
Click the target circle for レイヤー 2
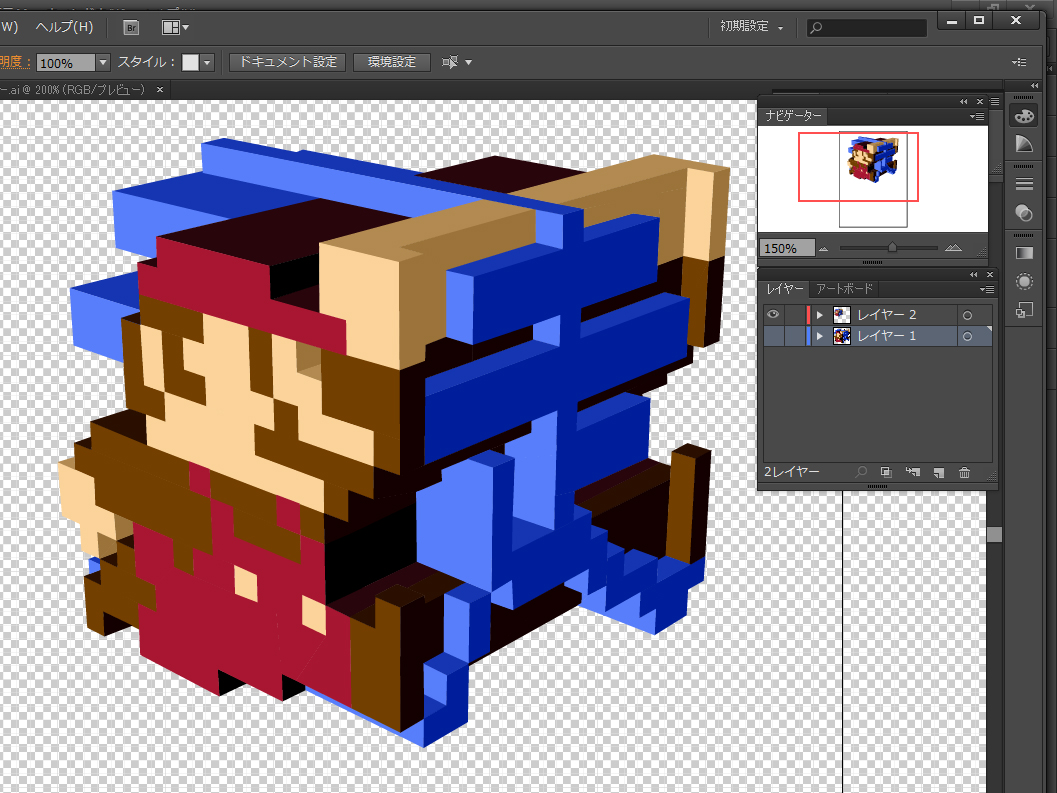coord(967,315)
